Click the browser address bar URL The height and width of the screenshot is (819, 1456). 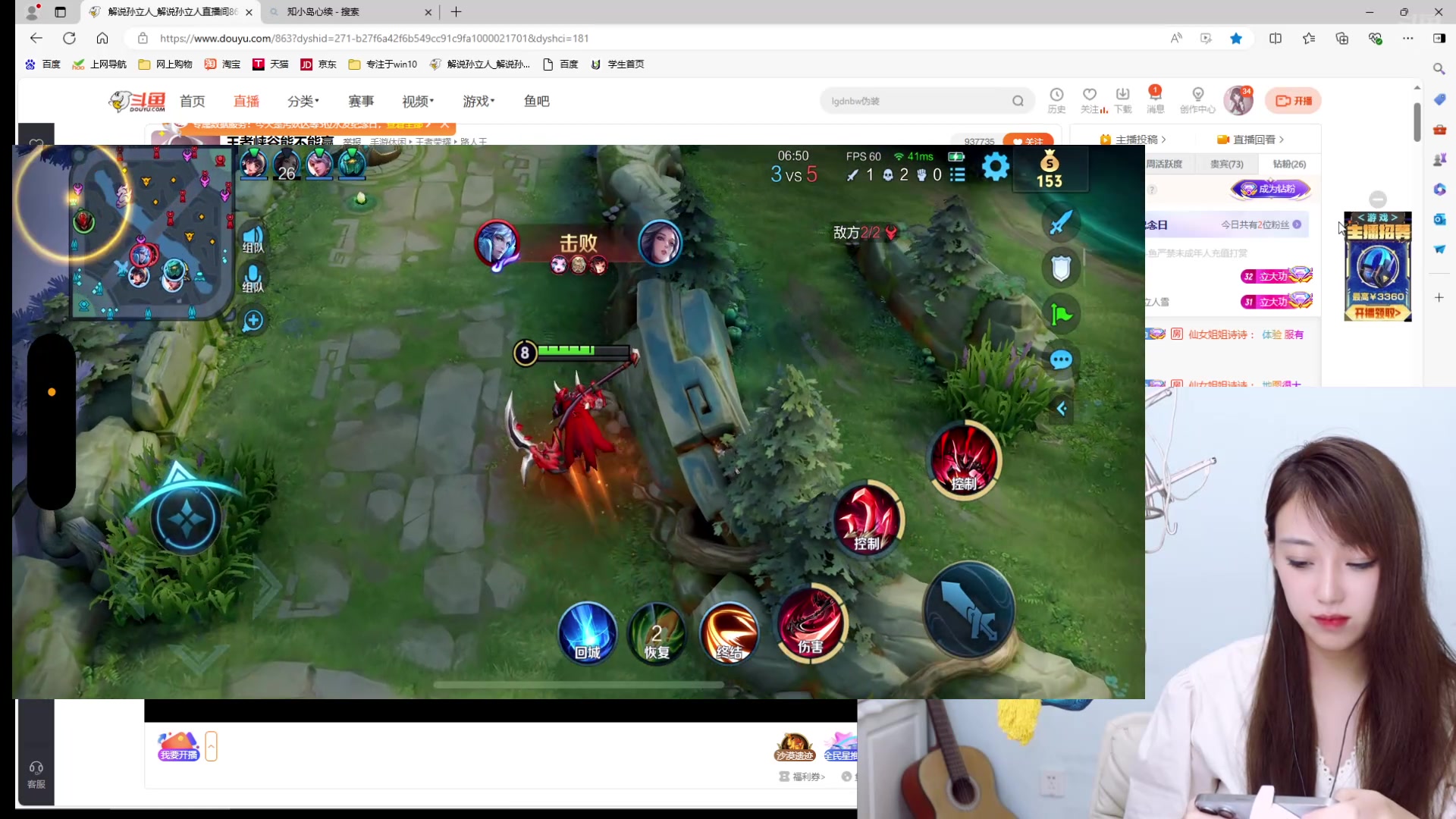[x=374, y=38]
